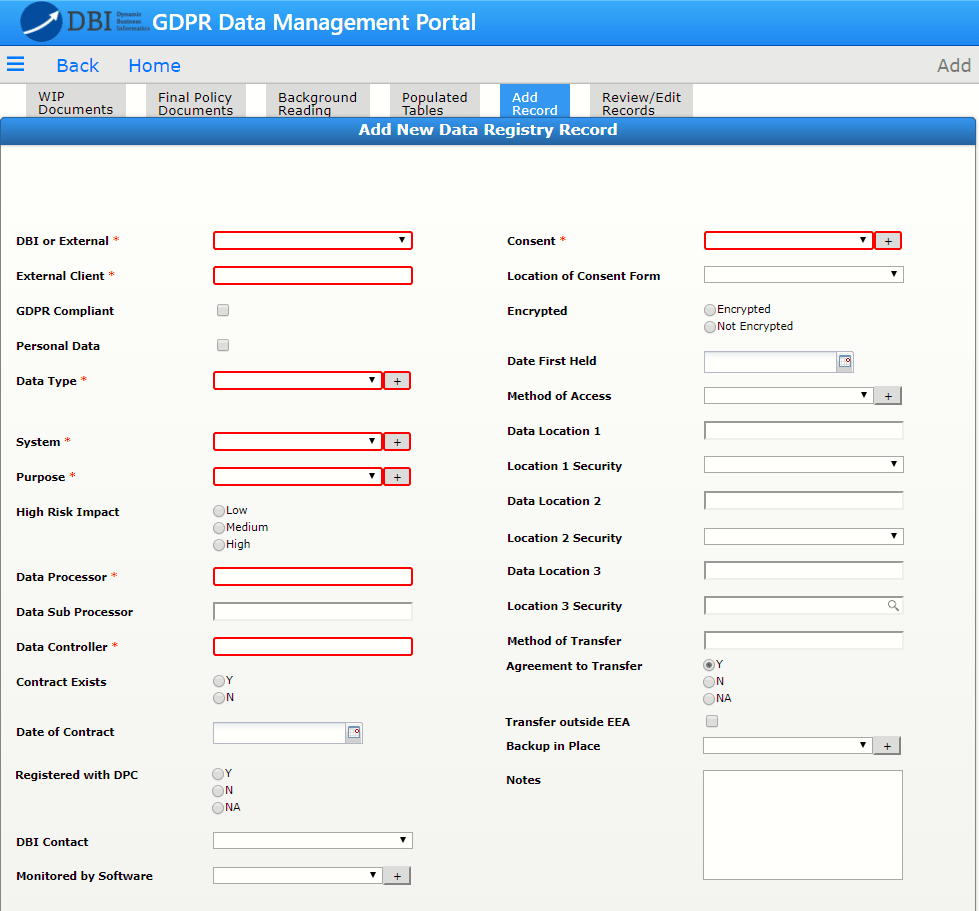Click into Data Sub Processor field
The image size is (979, 911).
pos(313,611)
